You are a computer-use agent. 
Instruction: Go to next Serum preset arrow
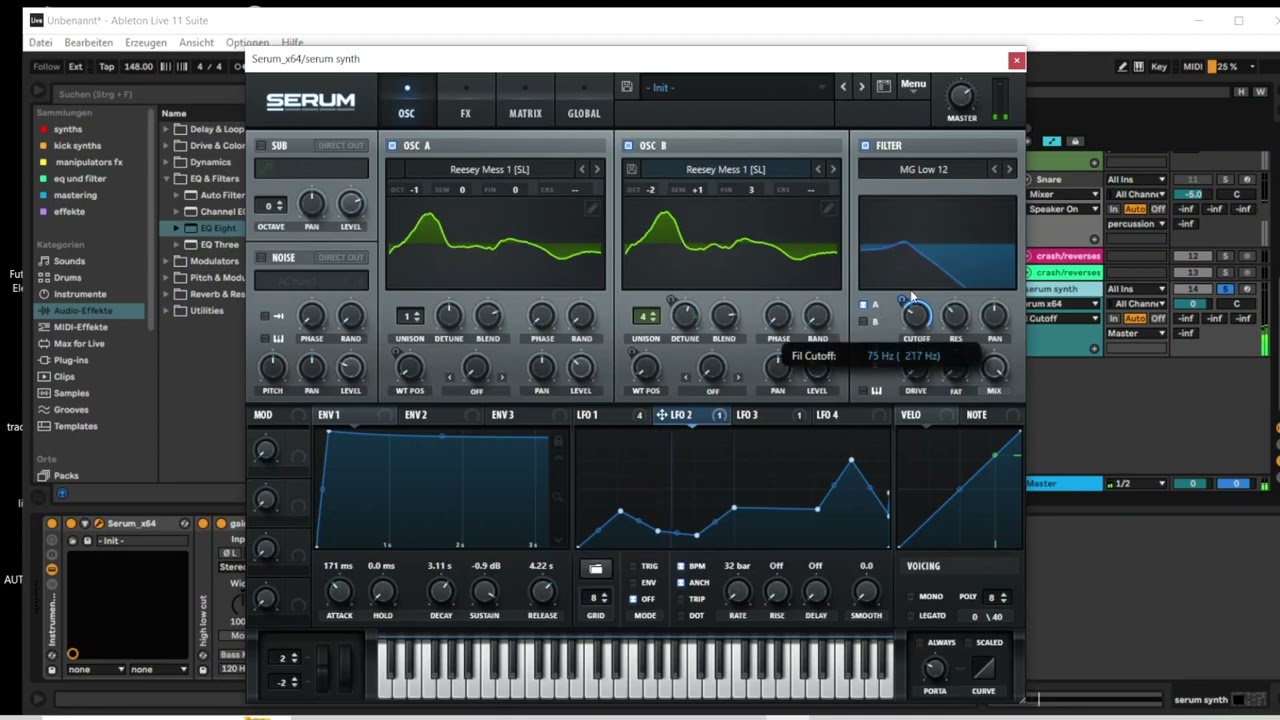click(x=861, y=87)
